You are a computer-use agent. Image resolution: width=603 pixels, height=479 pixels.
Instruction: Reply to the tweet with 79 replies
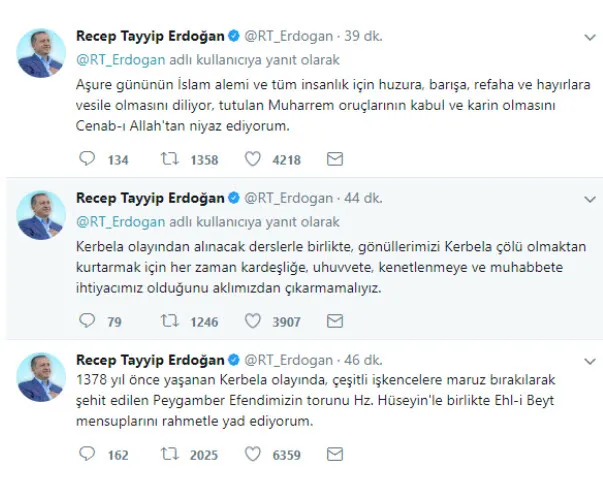click(x=87, y=321)
